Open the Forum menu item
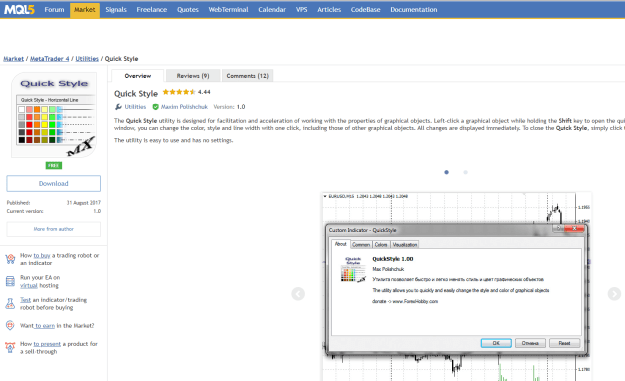625x381 pixels. 54,10
